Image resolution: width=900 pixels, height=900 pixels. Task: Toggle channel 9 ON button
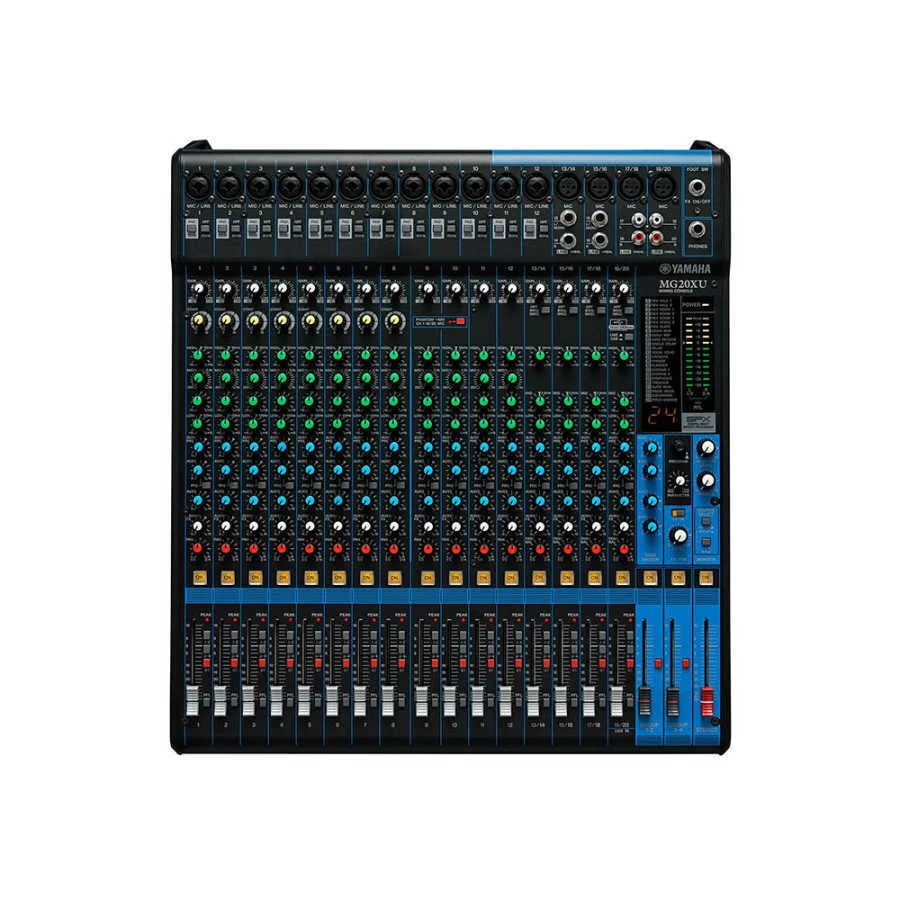(427, 577)
